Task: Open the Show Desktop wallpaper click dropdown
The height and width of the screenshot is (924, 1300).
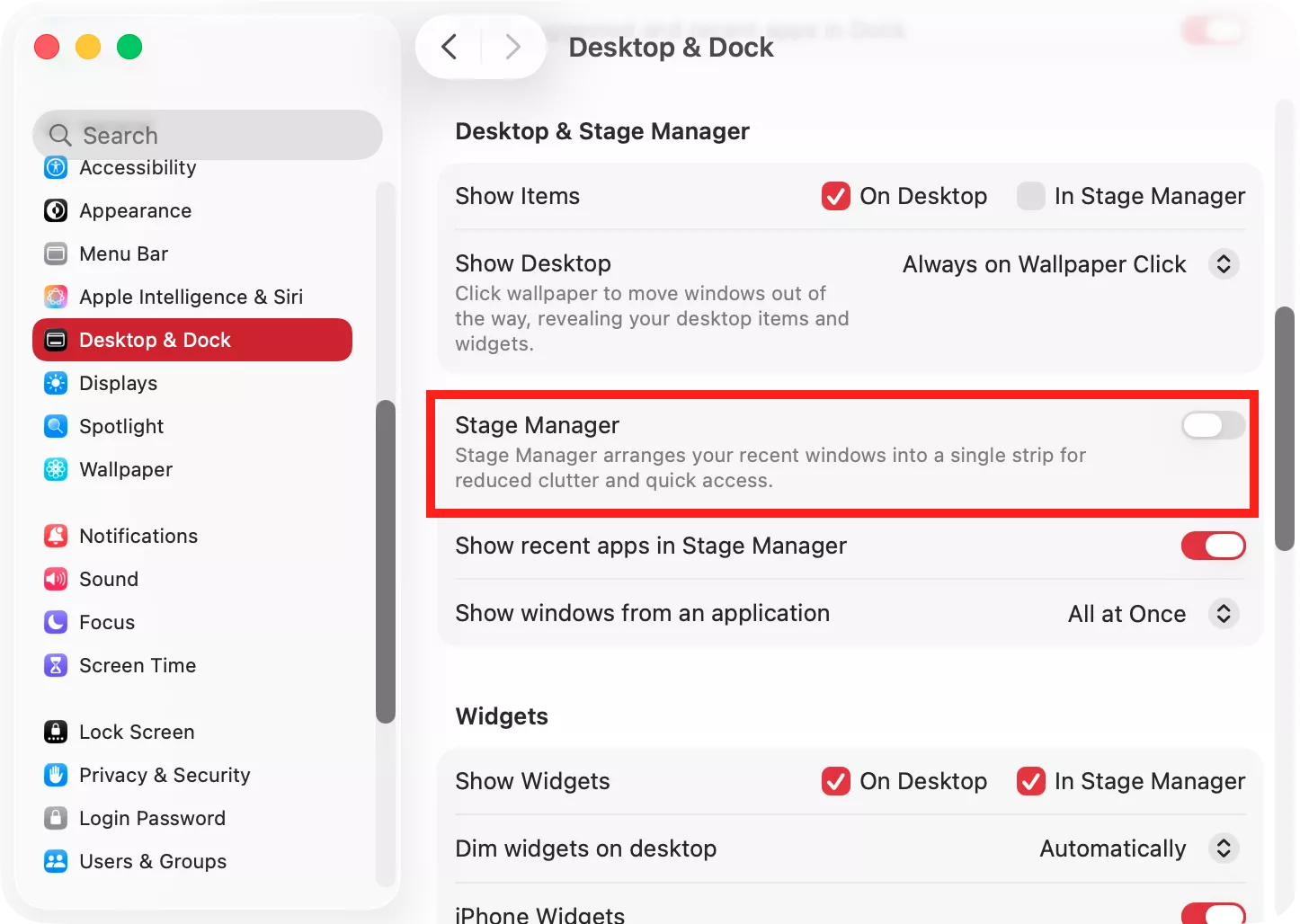Action: [1223, 264]
